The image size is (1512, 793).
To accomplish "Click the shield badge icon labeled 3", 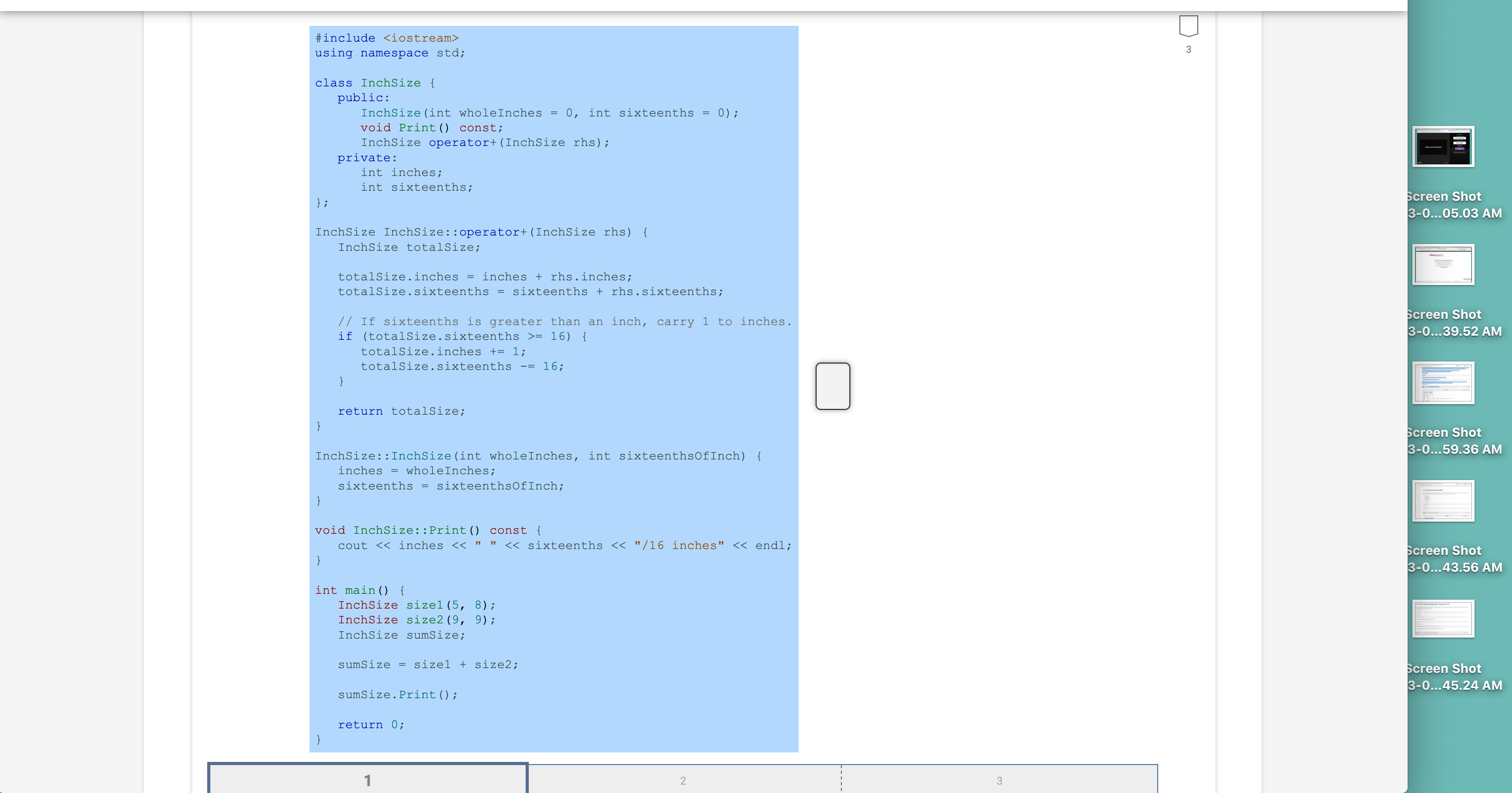I will tap(1188, 26).
